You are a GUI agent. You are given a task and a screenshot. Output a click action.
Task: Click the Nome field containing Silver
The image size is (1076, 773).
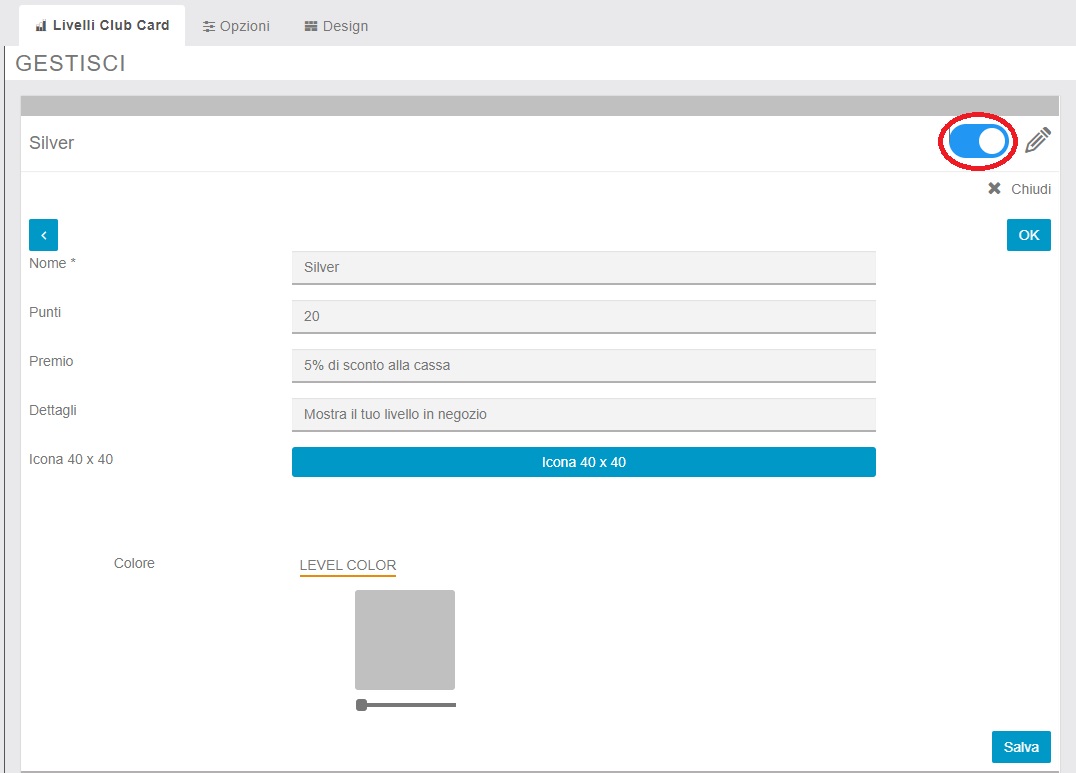583,267
